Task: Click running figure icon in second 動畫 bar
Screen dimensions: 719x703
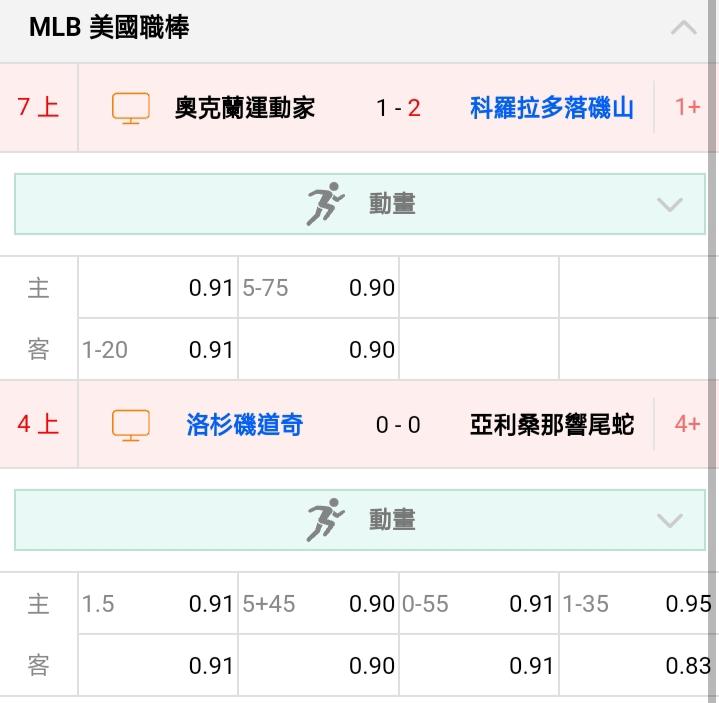Action: pyautogui.click(x=325, y=520)
